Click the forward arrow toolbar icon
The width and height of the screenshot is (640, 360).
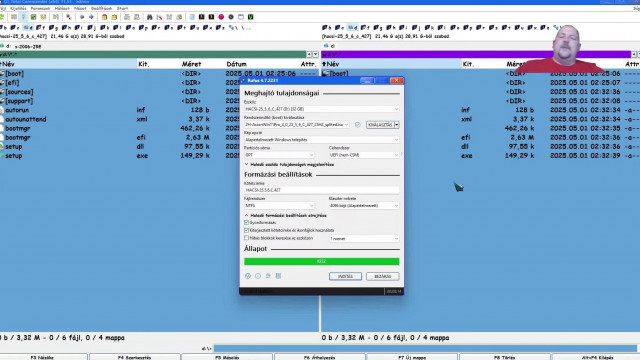pyautogui.click(x=91, y=17)
